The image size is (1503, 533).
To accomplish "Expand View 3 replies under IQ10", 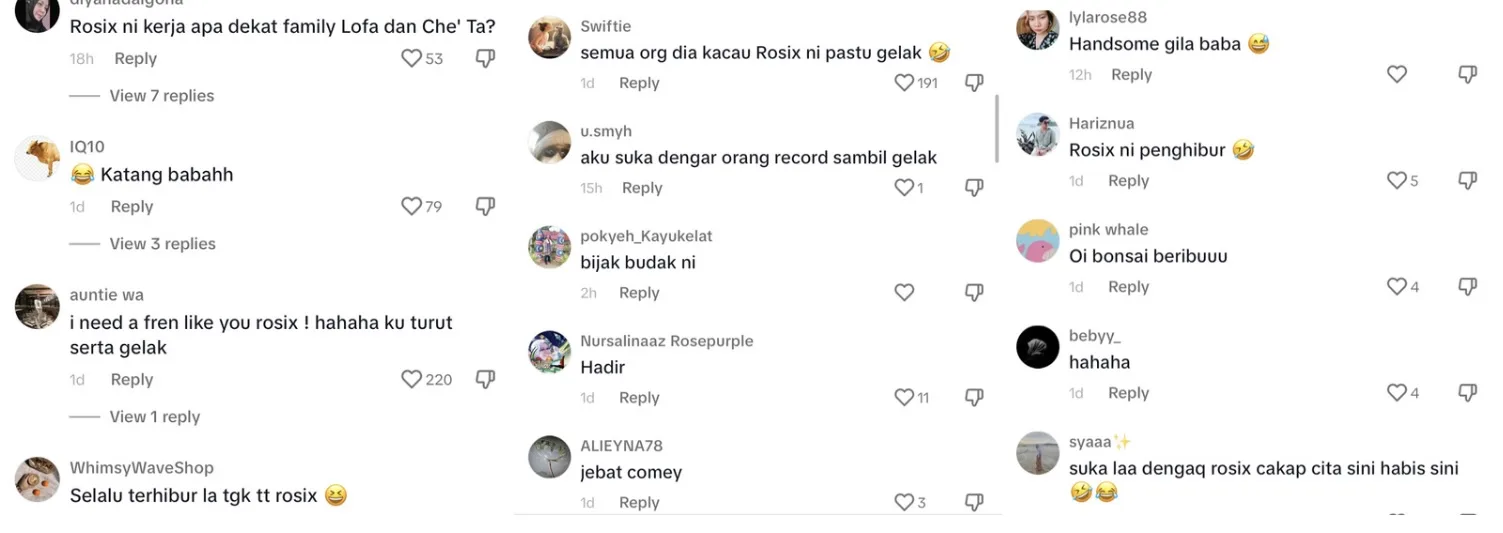I will [162, 244].
